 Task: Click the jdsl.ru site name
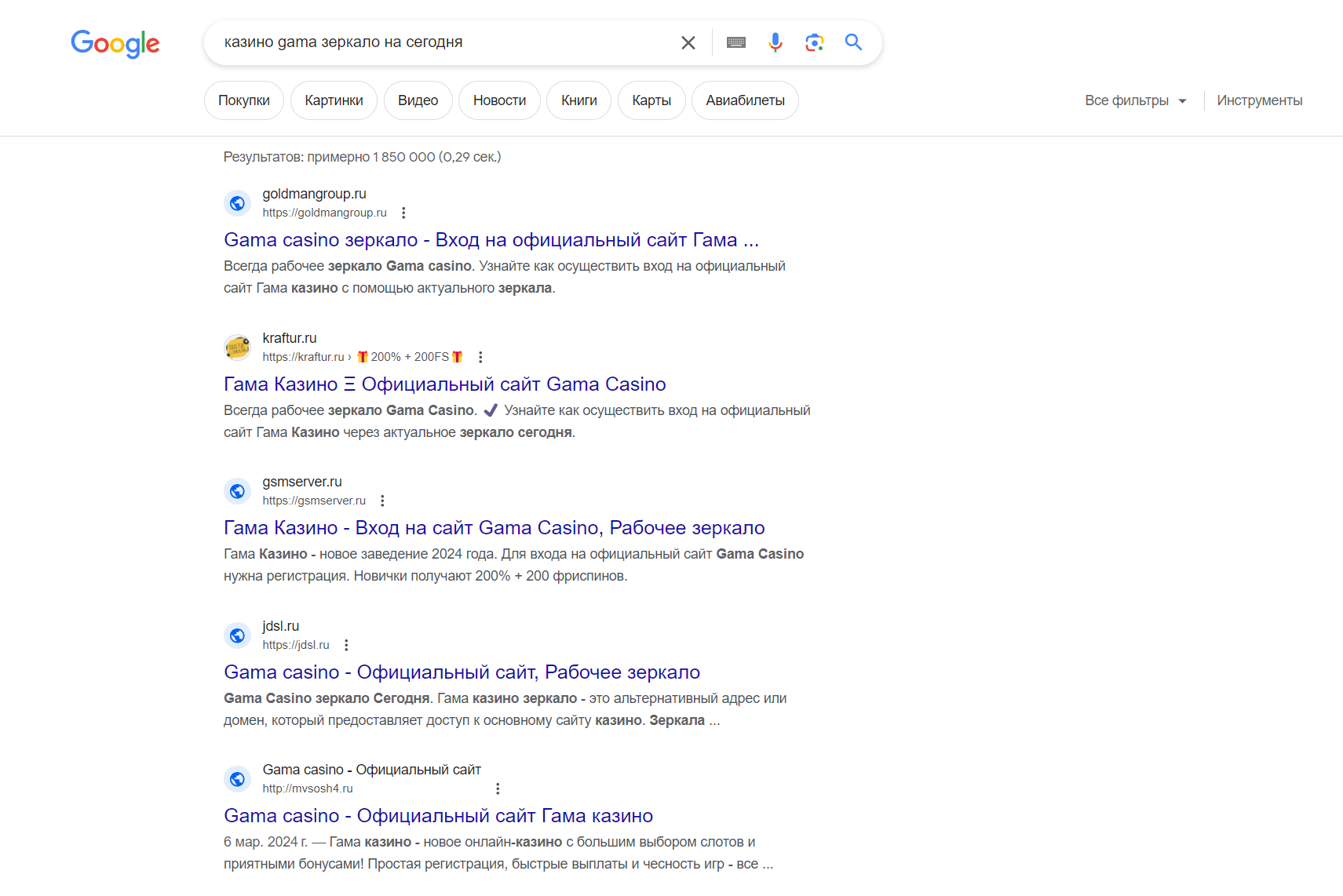tap(281, 626)
